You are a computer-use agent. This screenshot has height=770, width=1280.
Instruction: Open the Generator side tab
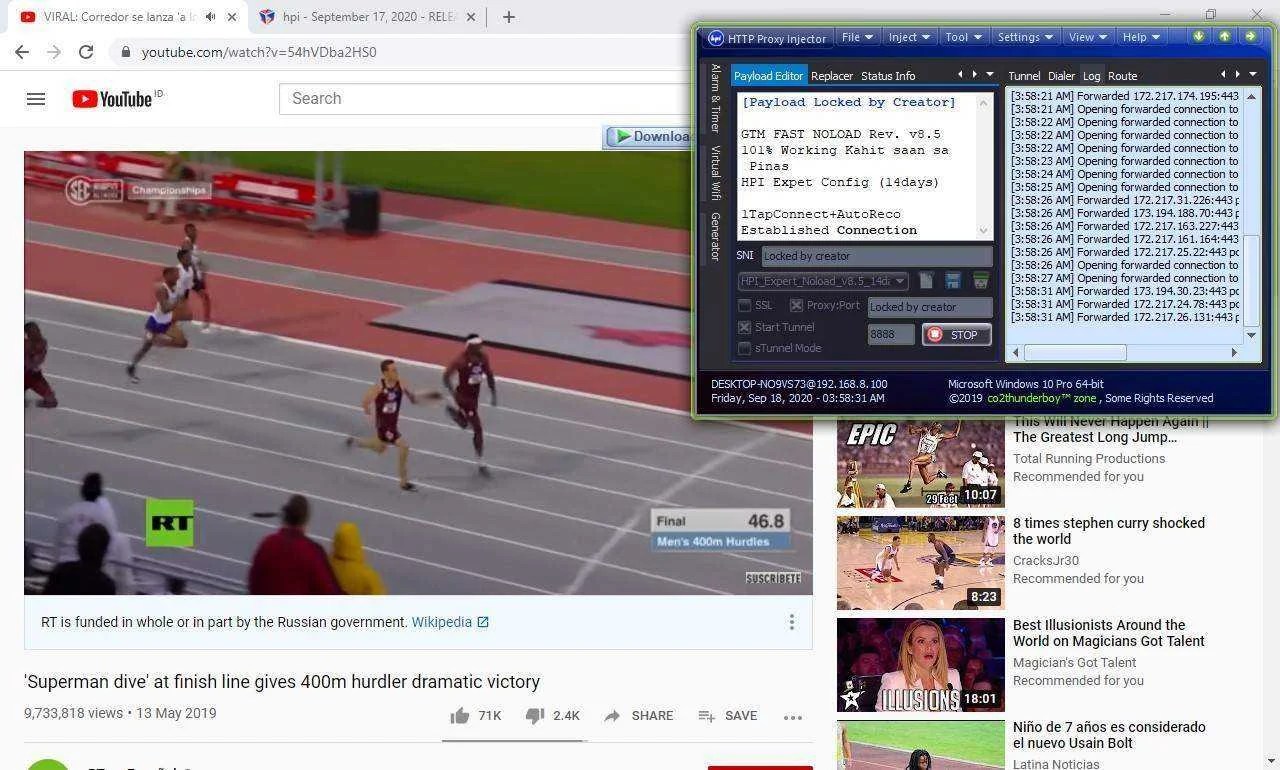[x=715, y=237]
